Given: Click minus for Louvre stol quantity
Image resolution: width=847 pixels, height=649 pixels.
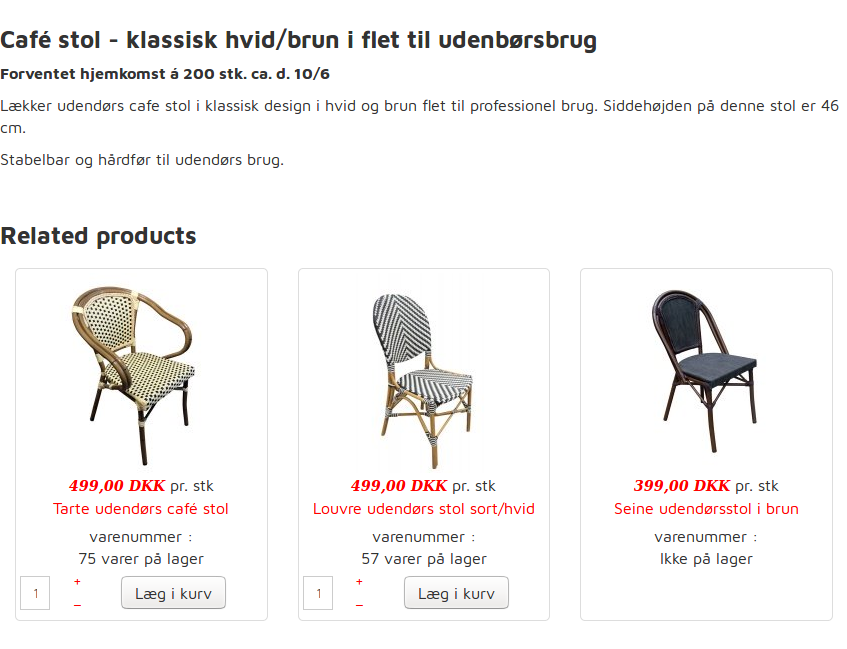Looking at the screenshot, I should coord(360,604).
